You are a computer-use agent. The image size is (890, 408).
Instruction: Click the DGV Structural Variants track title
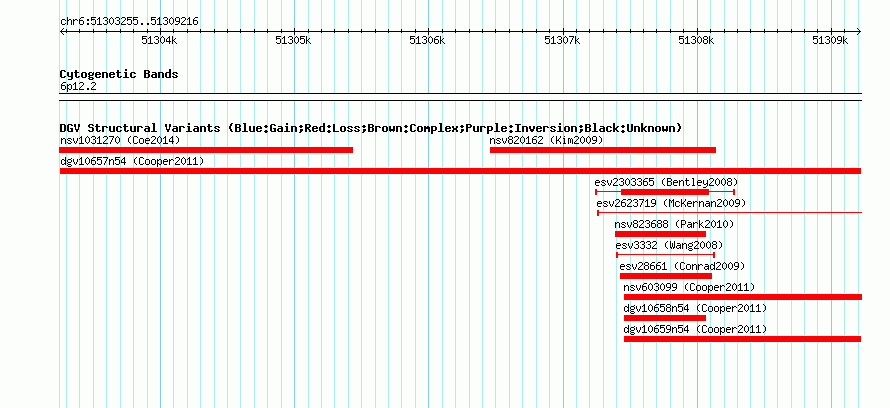pos(371,128)
